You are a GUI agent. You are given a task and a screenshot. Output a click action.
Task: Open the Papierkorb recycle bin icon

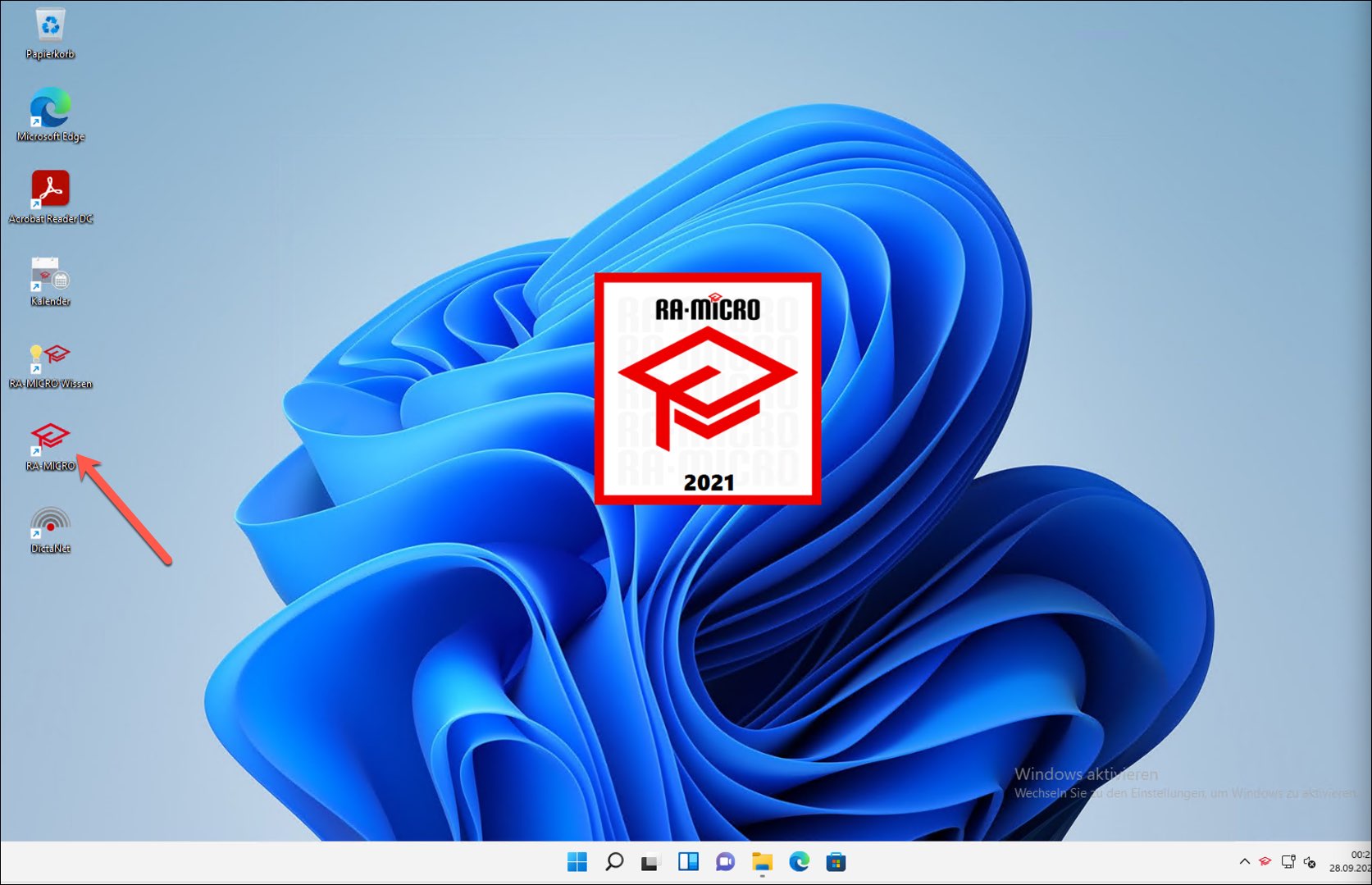pyautogui.click(x=50, y=33)
